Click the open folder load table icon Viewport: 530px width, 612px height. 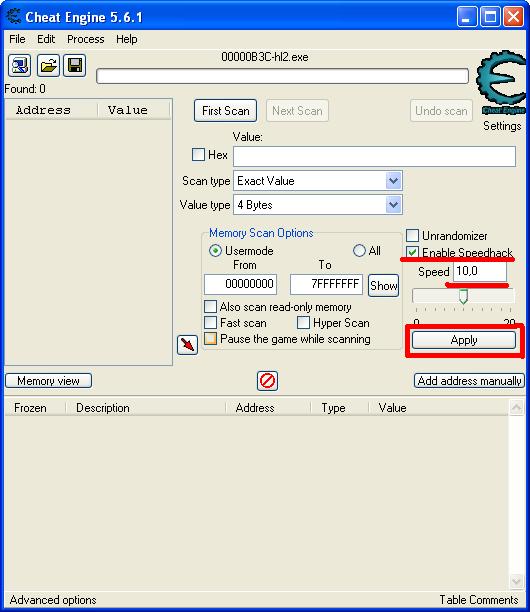coord(48,65)
